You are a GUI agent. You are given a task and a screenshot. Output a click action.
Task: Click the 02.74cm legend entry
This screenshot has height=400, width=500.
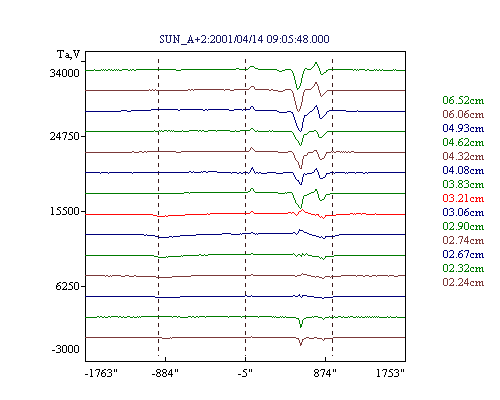click(463, 240)
